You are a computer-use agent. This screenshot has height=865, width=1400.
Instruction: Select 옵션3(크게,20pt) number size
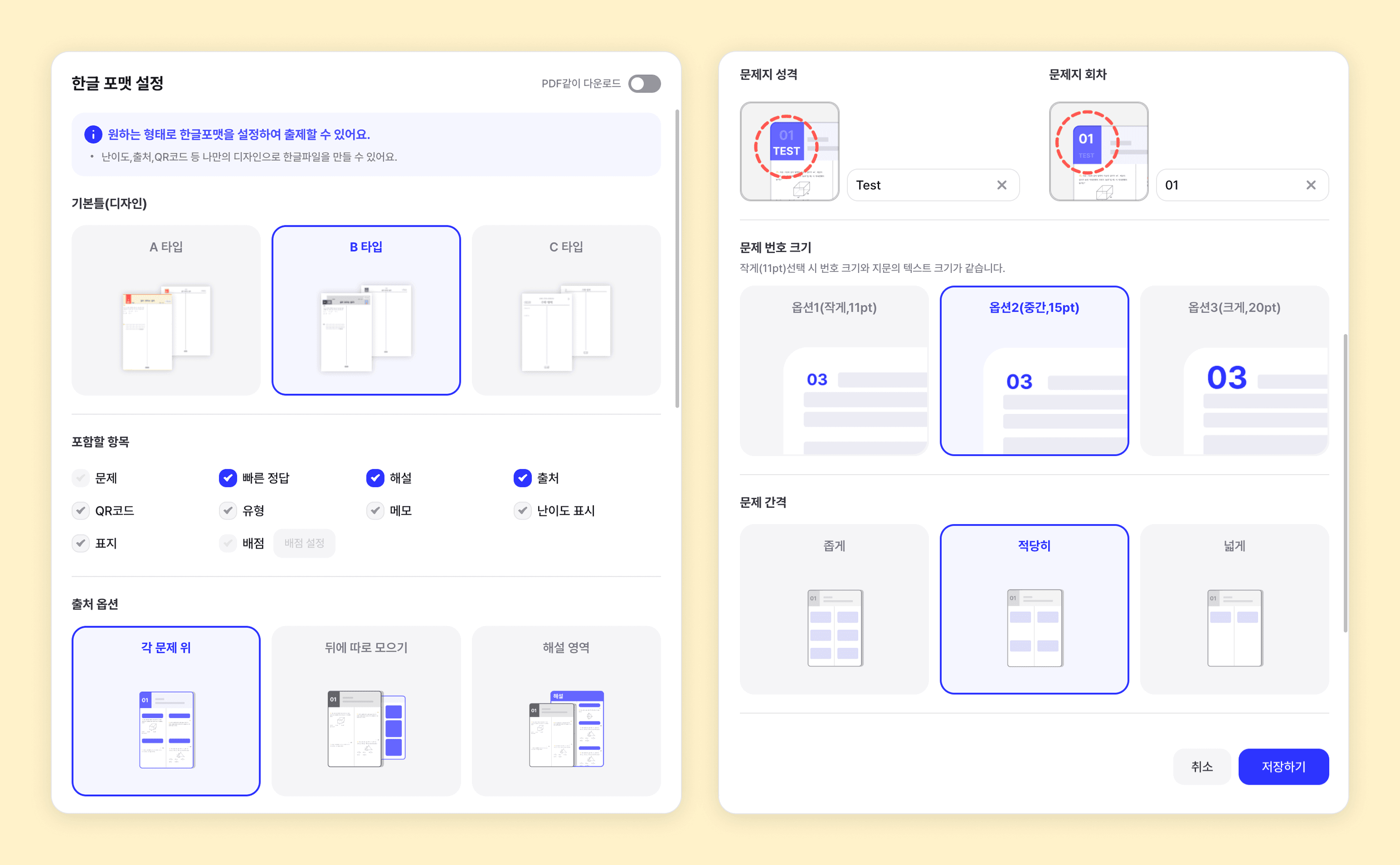[x=1235, y=371]
